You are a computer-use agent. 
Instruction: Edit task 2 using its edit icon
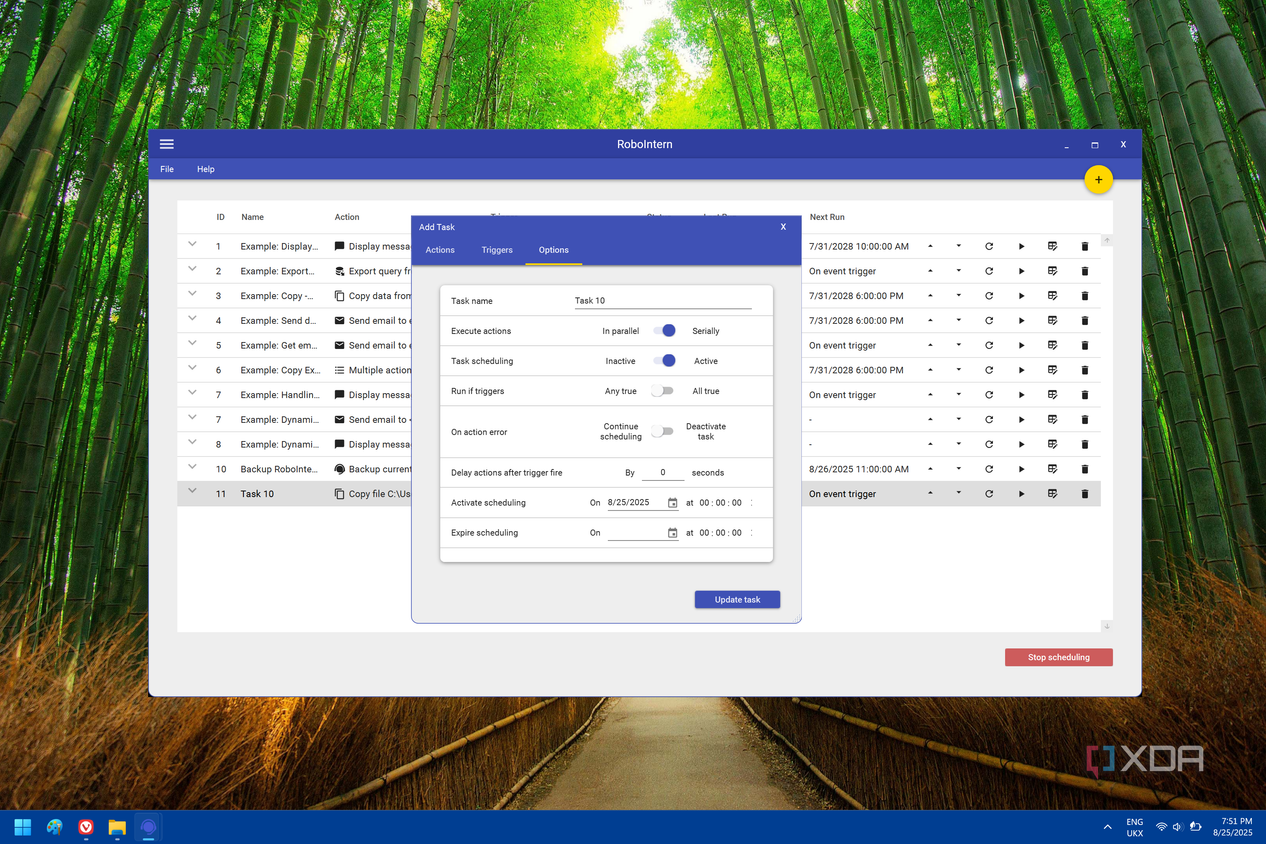pyautogui.click(x=1052, y=271)
